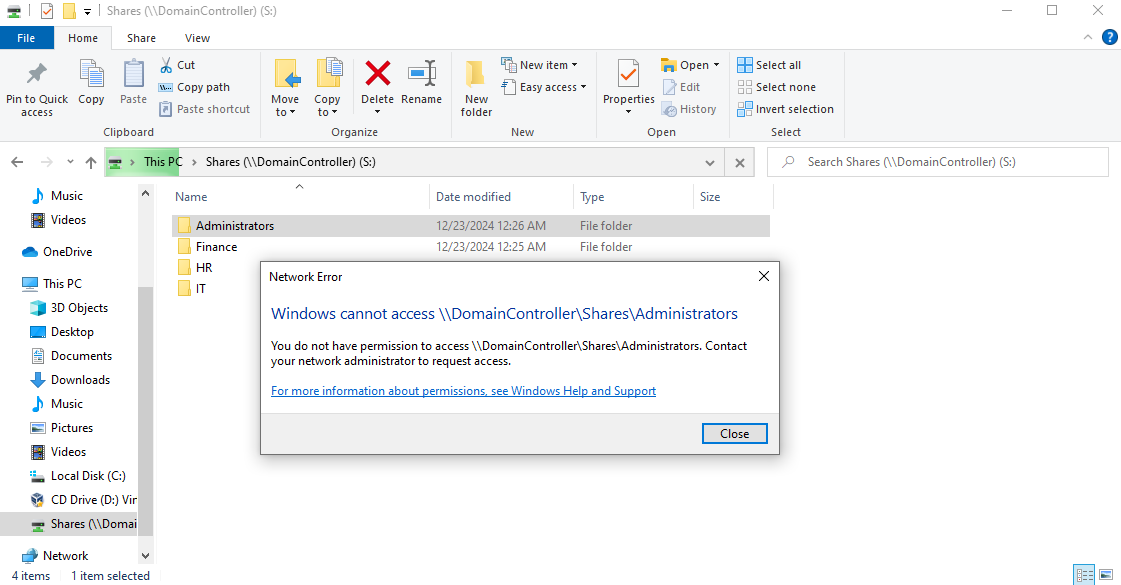Screen dimensions: 1121x585
Task: Click the Cut scissors icon
Action: tap(167, 65)
